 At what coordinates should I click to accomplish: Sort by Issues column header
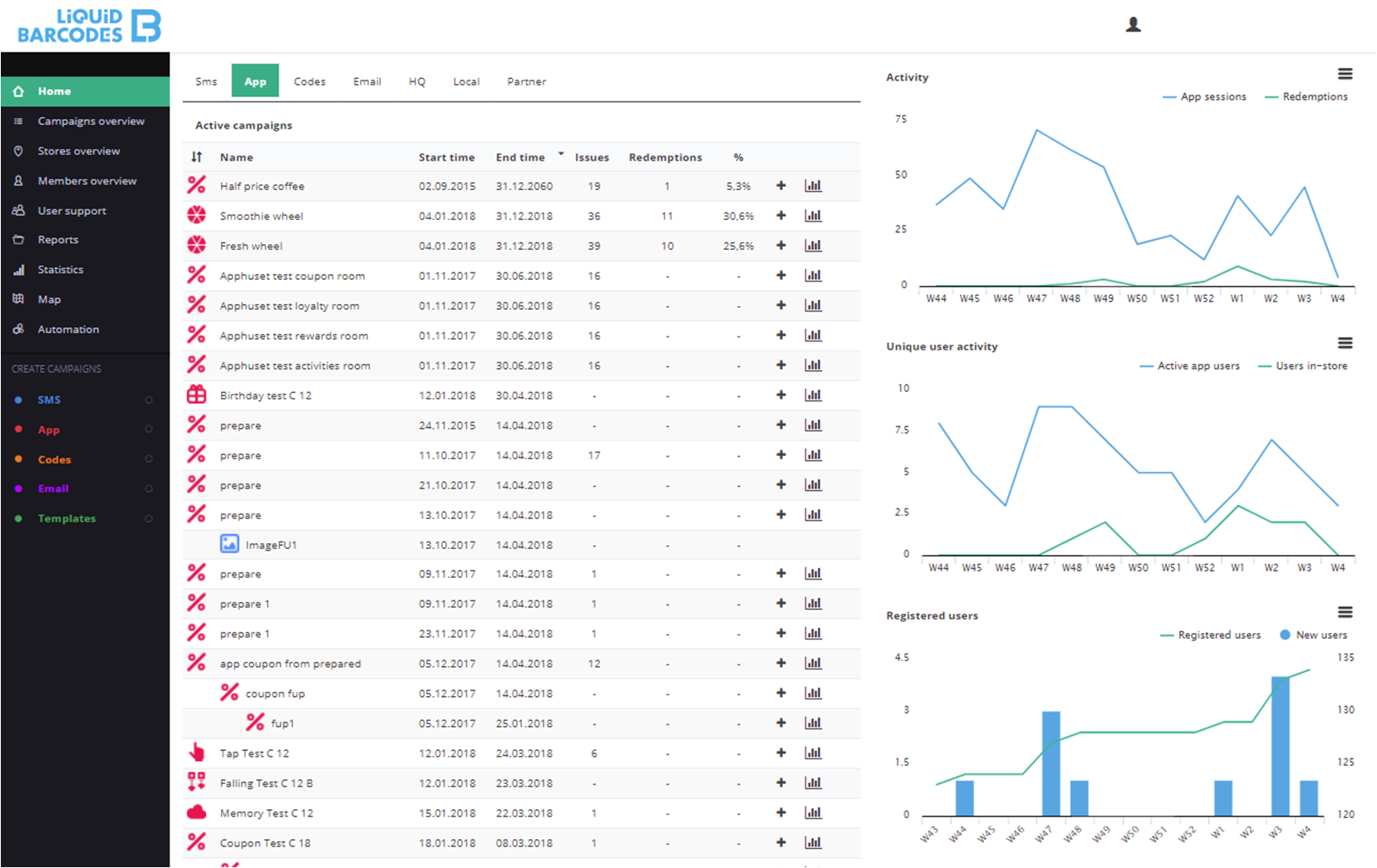coord(592,158)
